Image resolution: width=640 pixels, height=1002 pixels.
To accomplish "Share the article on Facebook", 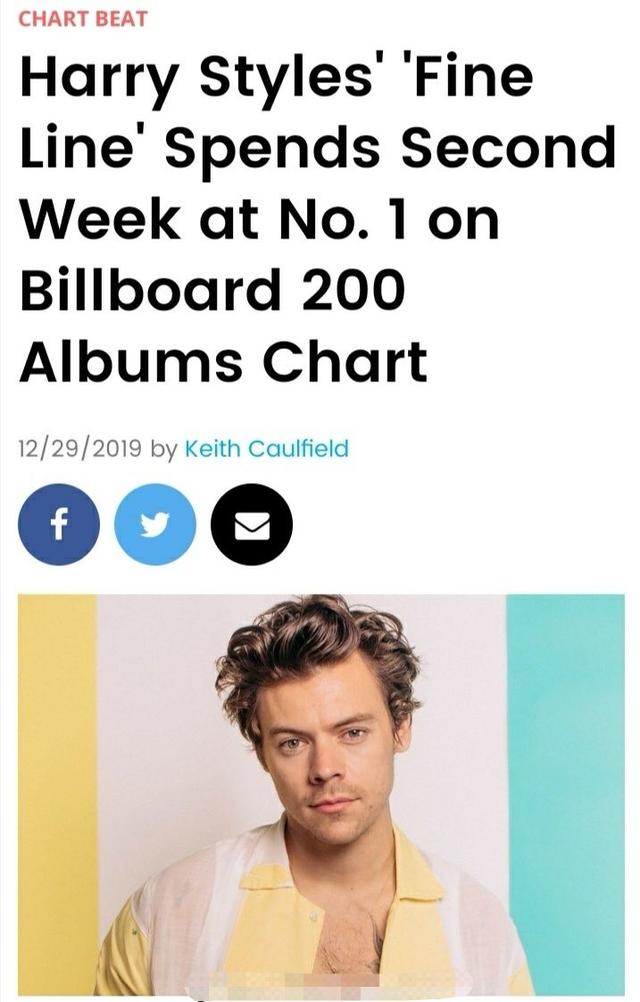I will point(59,525).
